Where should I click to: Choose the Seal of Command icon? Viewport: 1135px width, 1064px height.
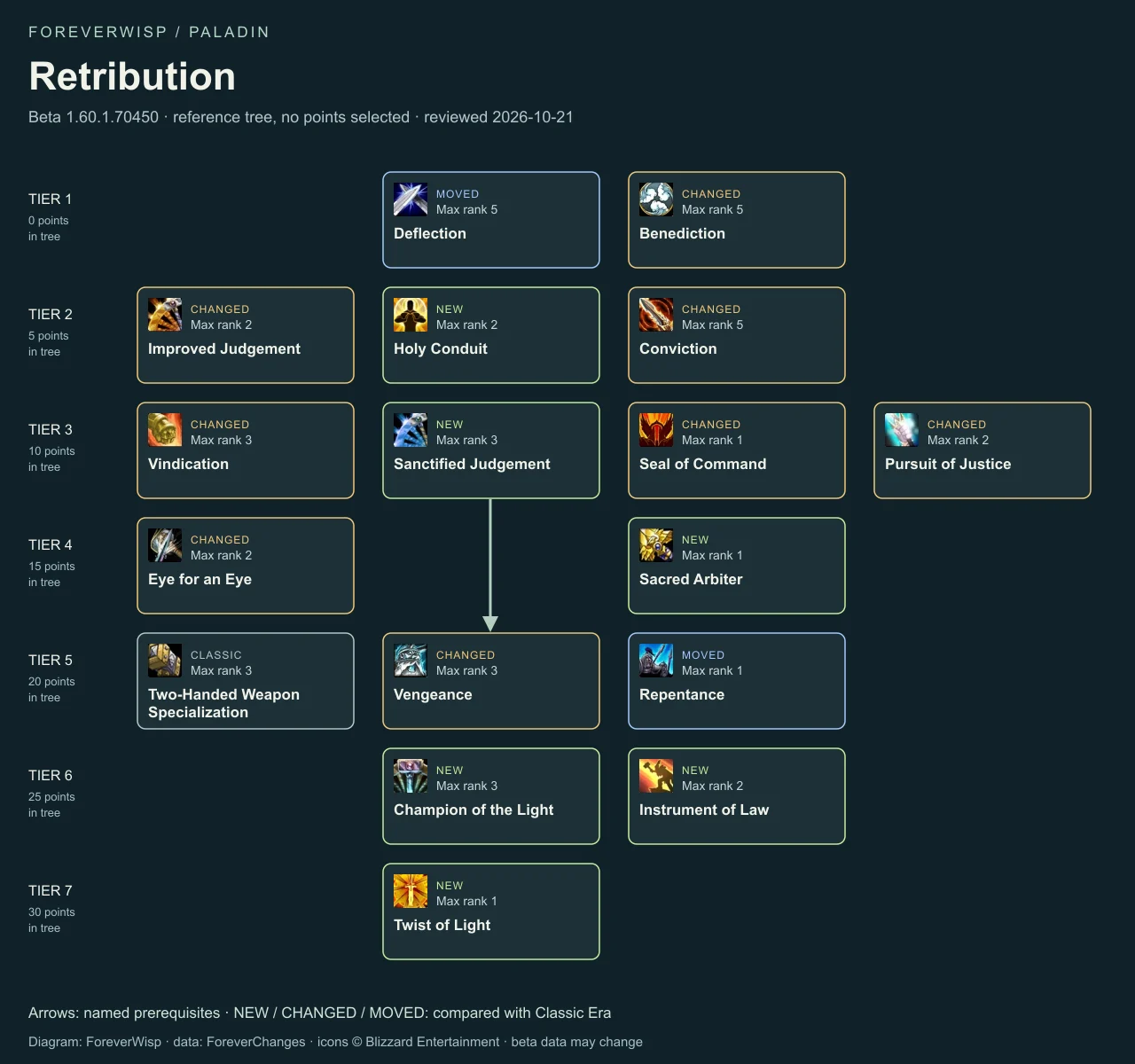[x=656, y=430]
